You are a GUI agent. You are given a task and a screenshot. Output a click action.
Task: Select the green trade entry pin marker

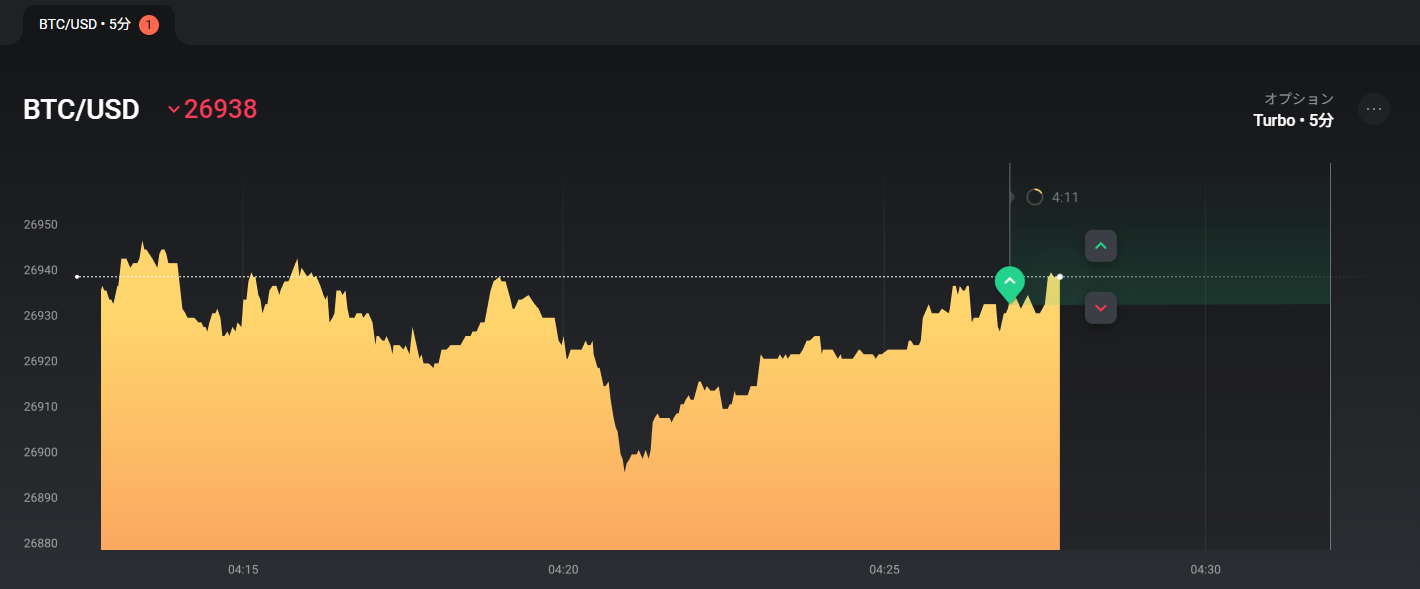[x=1010, y=283]
